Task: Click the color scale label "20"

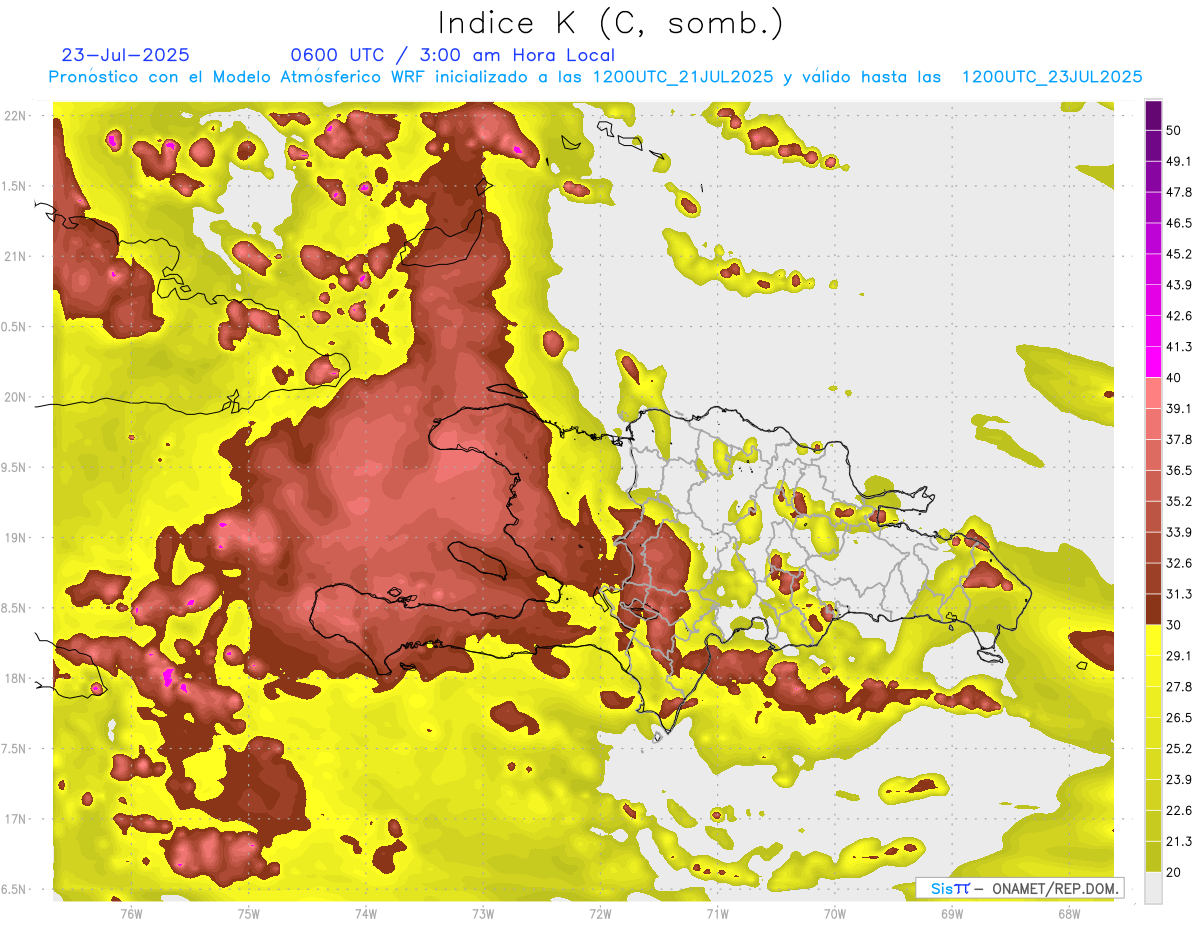Action: (x=1175, y=873)
